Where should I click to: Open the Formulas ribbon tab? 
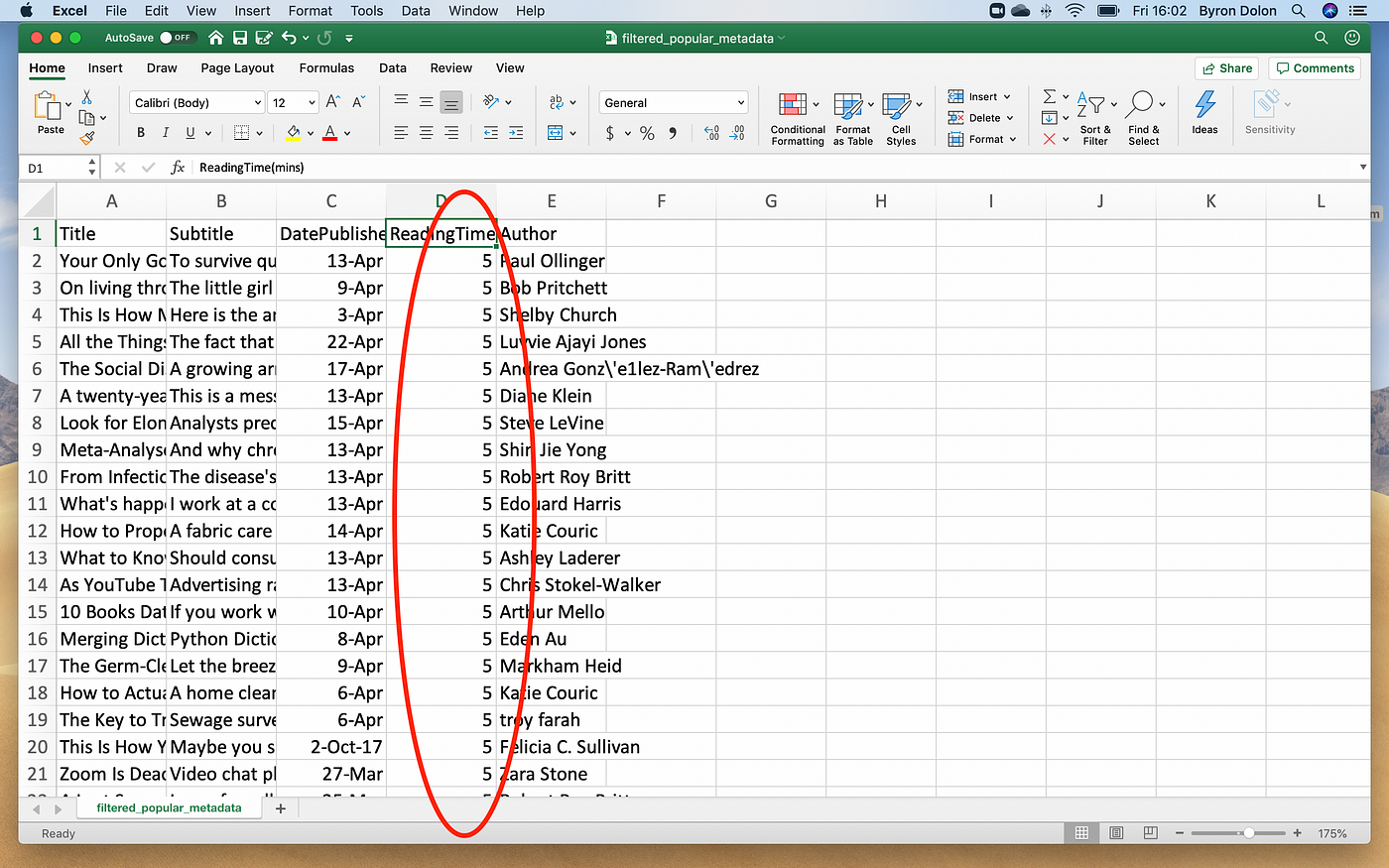click(326, 67)
